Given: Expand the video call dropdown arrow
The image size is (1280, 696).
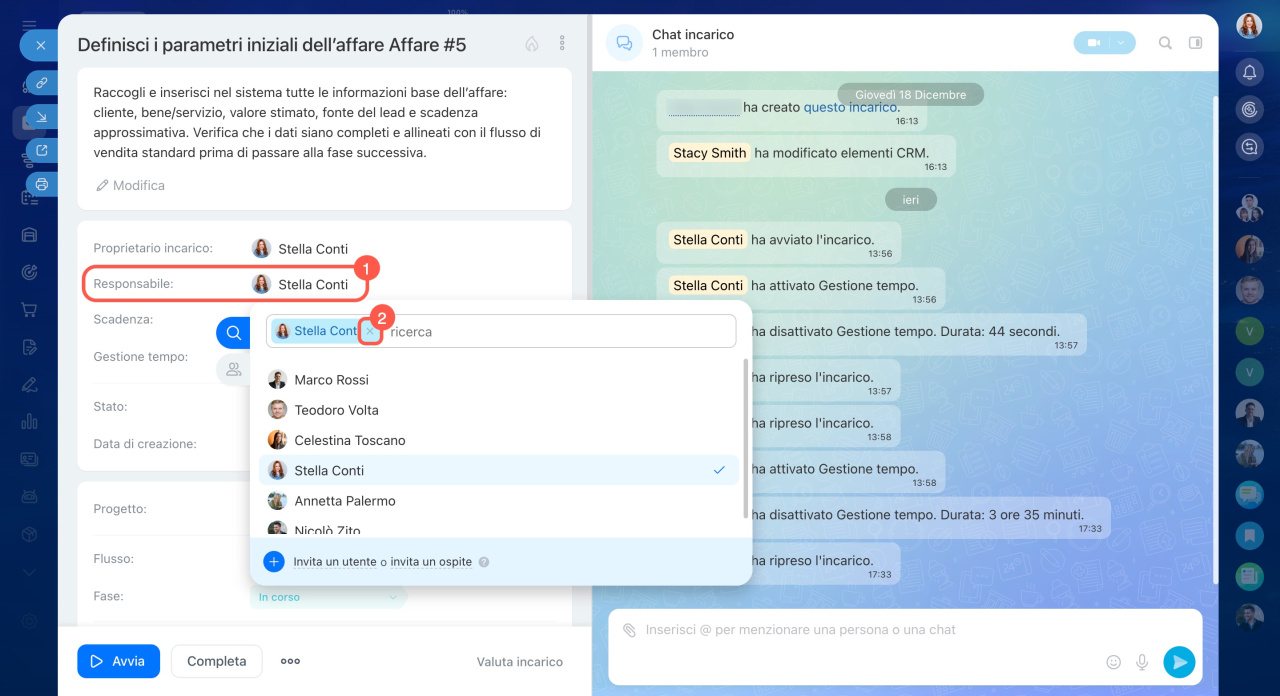Looking at the screenshot, I should (x=1123, y=43).
